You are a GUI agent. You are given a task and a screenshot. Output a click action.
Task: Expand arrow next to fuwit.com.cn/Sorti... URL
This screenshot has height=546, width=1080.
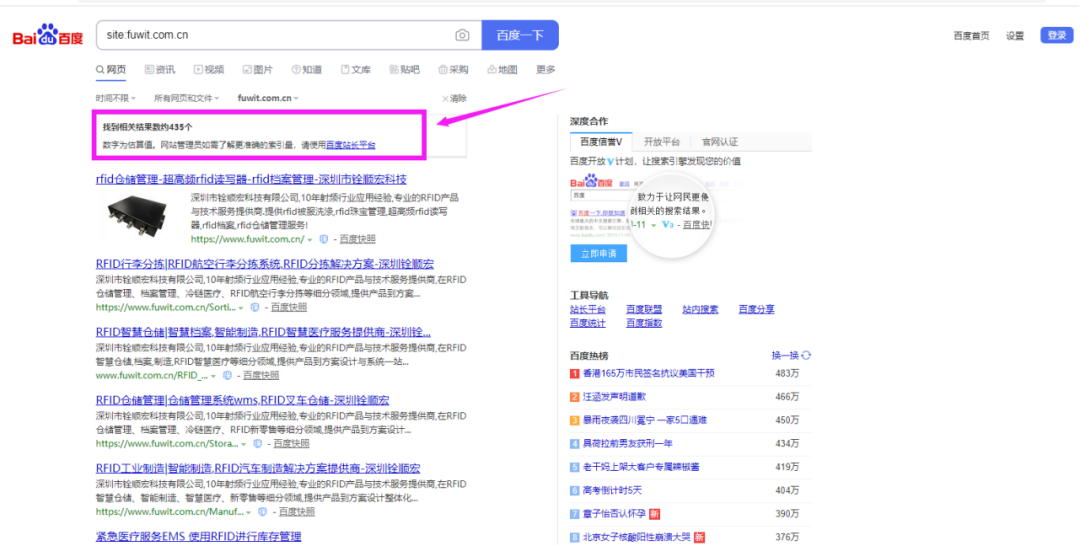pyautogui.click(x=241, y=308)
